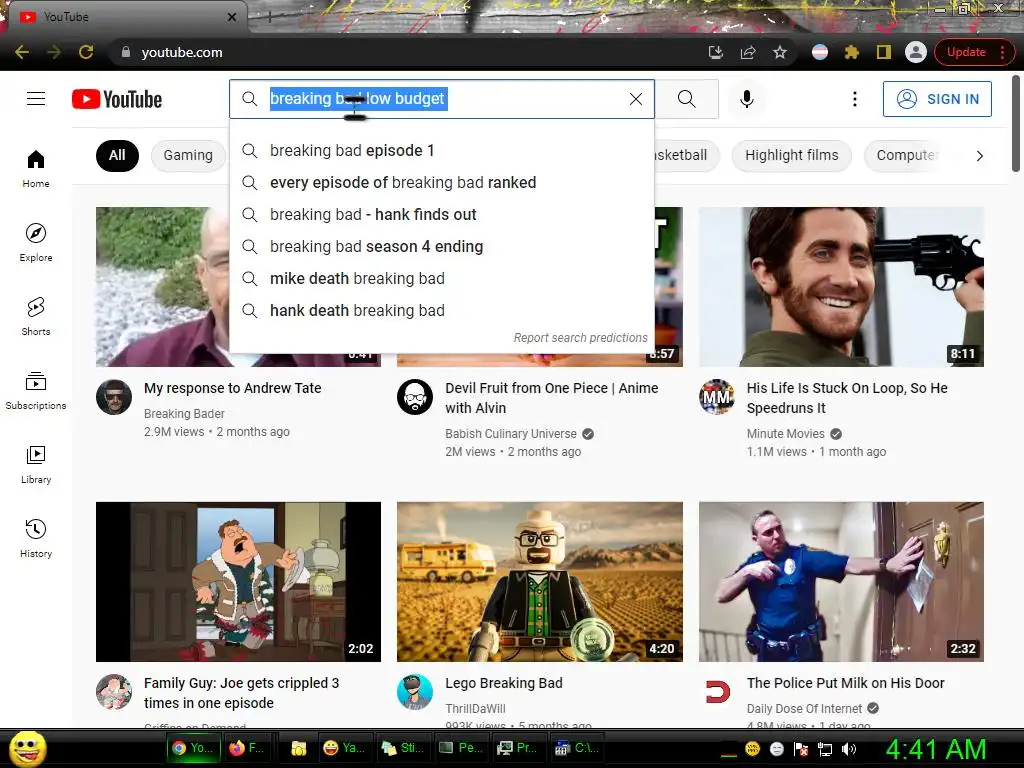This screenshot has height=768, width=1024.
Task: Open 'The Police Put Milk on His Door' thumbnail
Action: click(x=841, y=582)
